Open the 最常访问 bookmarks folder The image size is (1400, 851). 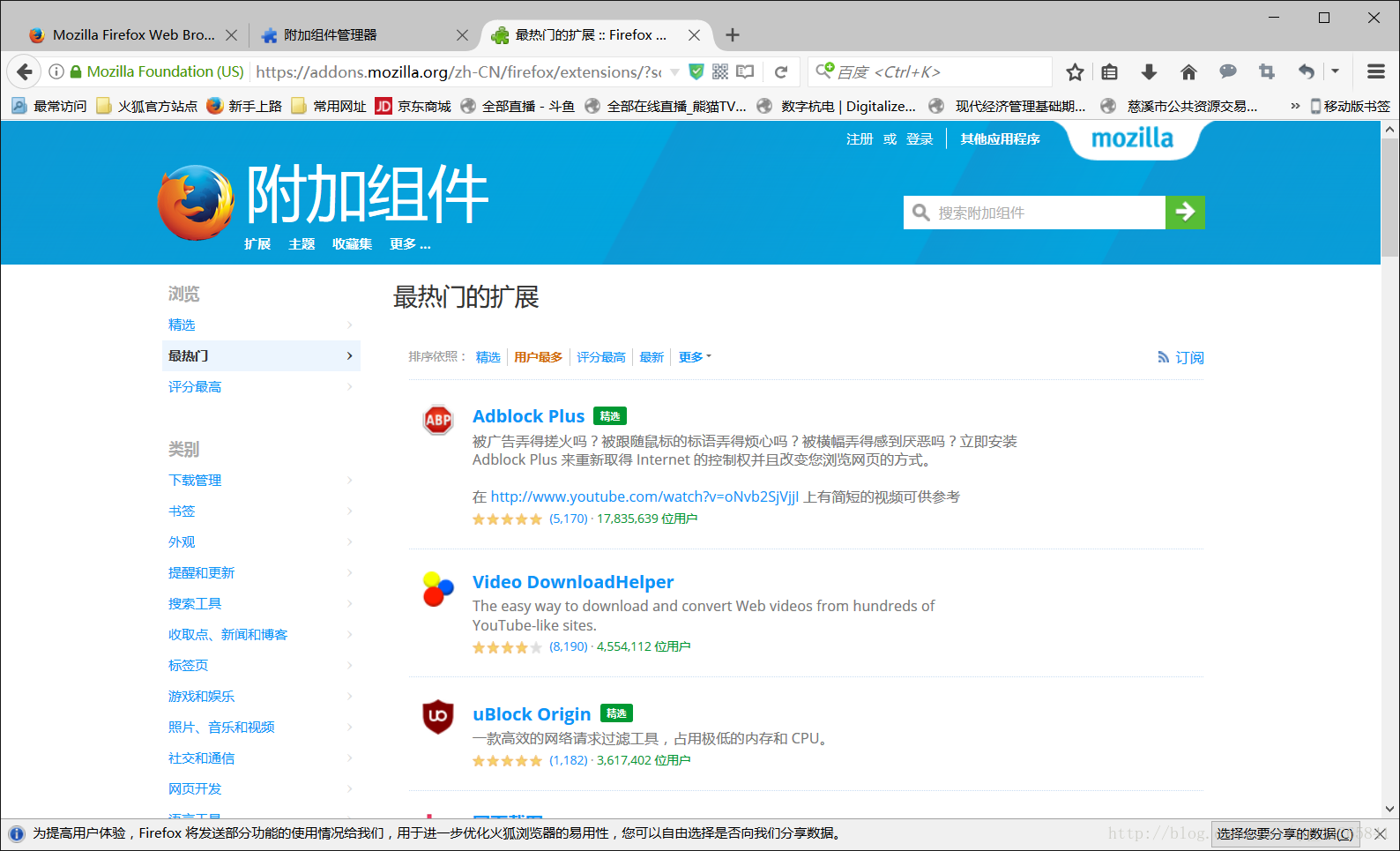[49, 106]
